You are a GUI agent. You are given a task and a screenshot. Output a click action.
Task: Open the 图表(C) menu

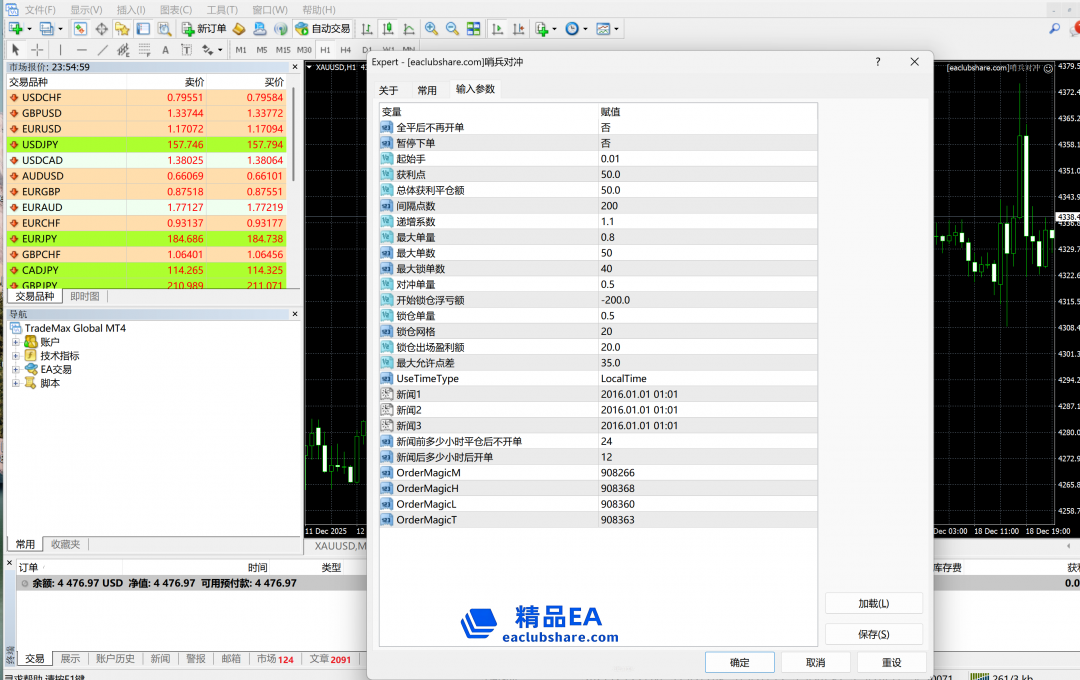[x=176, y=9]
